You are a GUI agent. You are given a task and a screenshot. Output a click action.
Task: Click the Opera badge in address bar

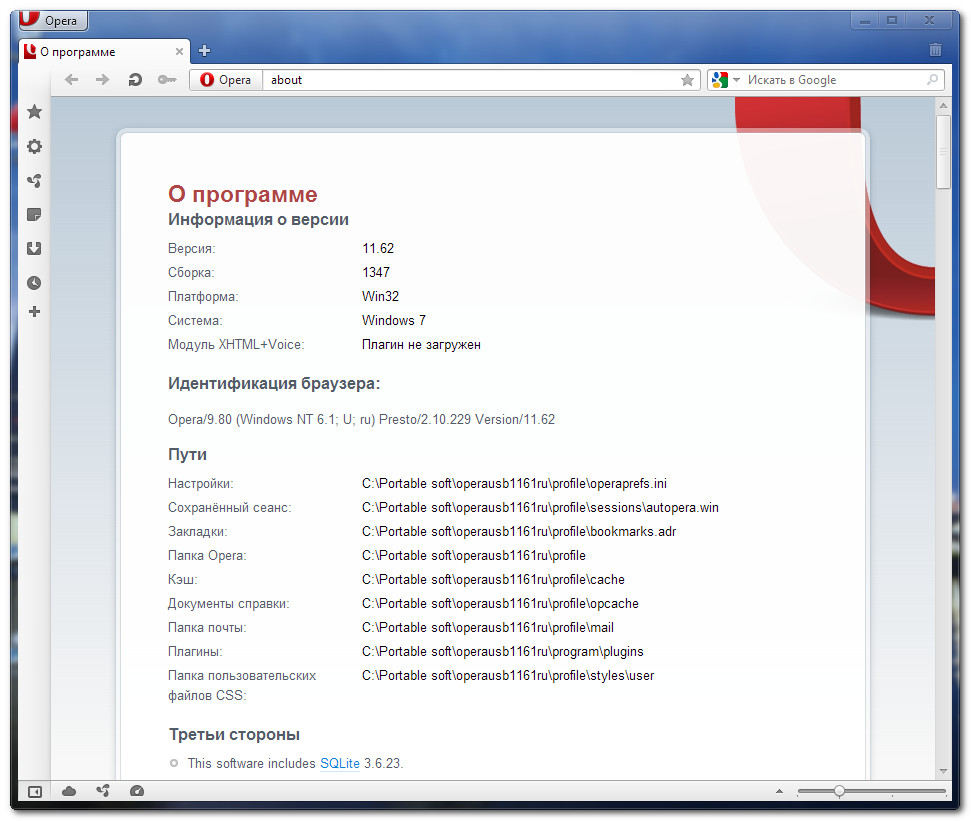[x=226, y=80]
